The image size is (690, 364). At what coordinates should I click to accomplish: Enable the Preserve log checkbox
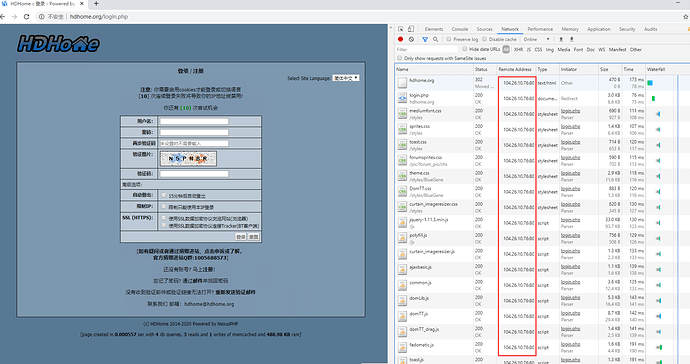tap(449, 39)
